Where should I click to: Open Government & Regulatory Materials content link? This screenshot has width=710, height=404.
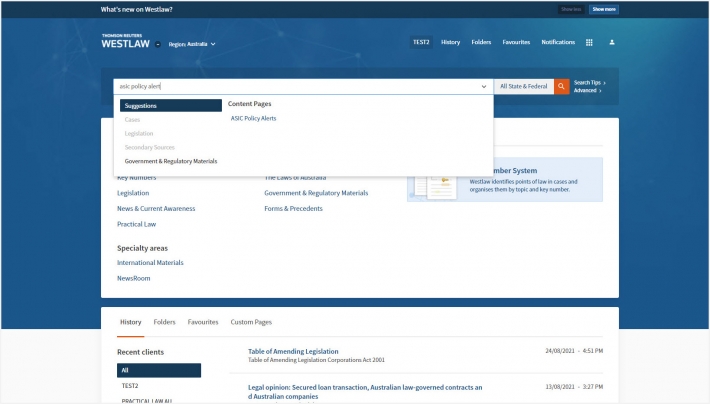click(316, 193)
